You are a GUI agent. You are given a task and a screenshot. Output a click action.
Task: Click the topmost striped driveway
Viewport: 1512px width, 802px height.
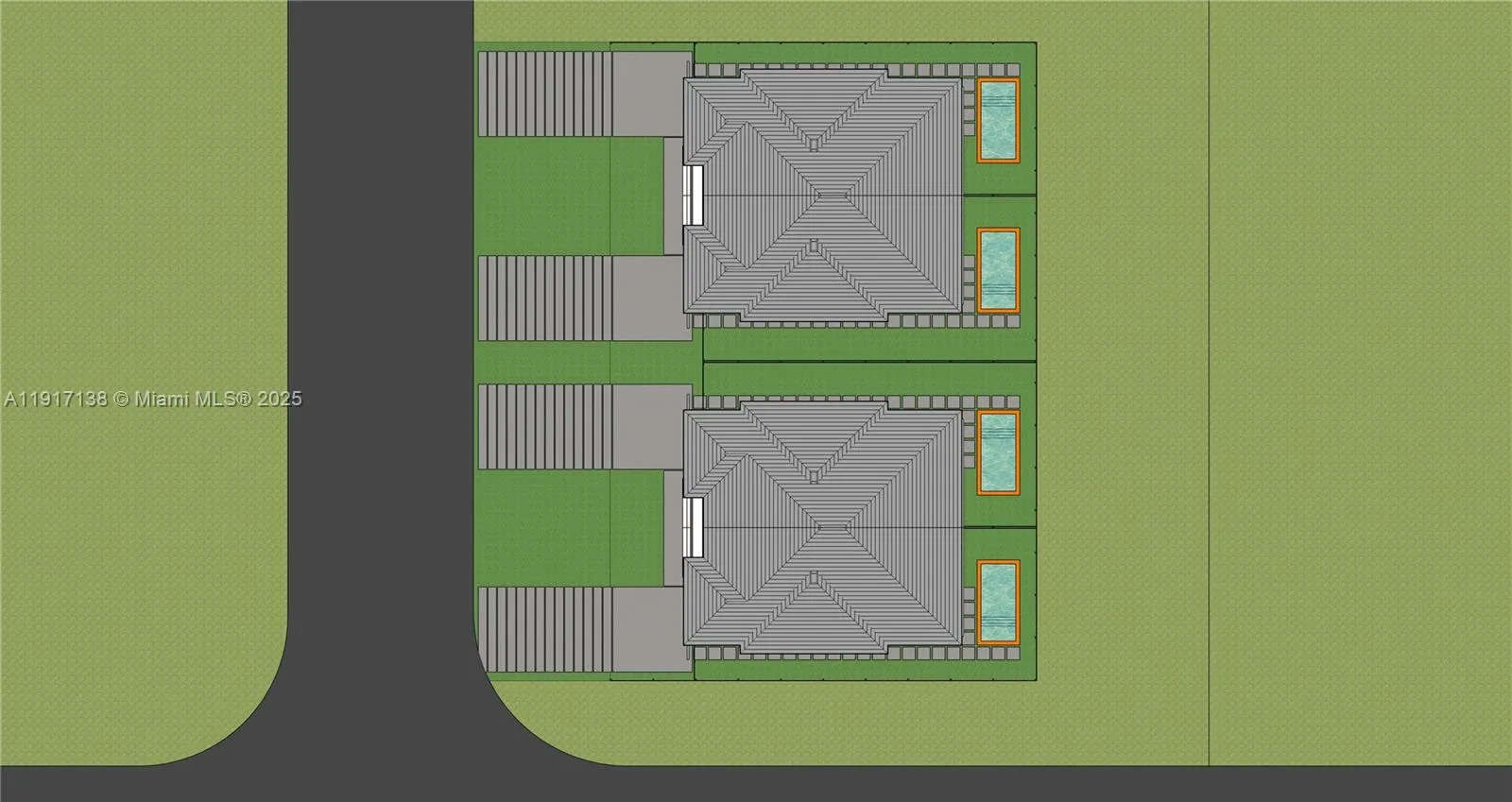[545, 94]
